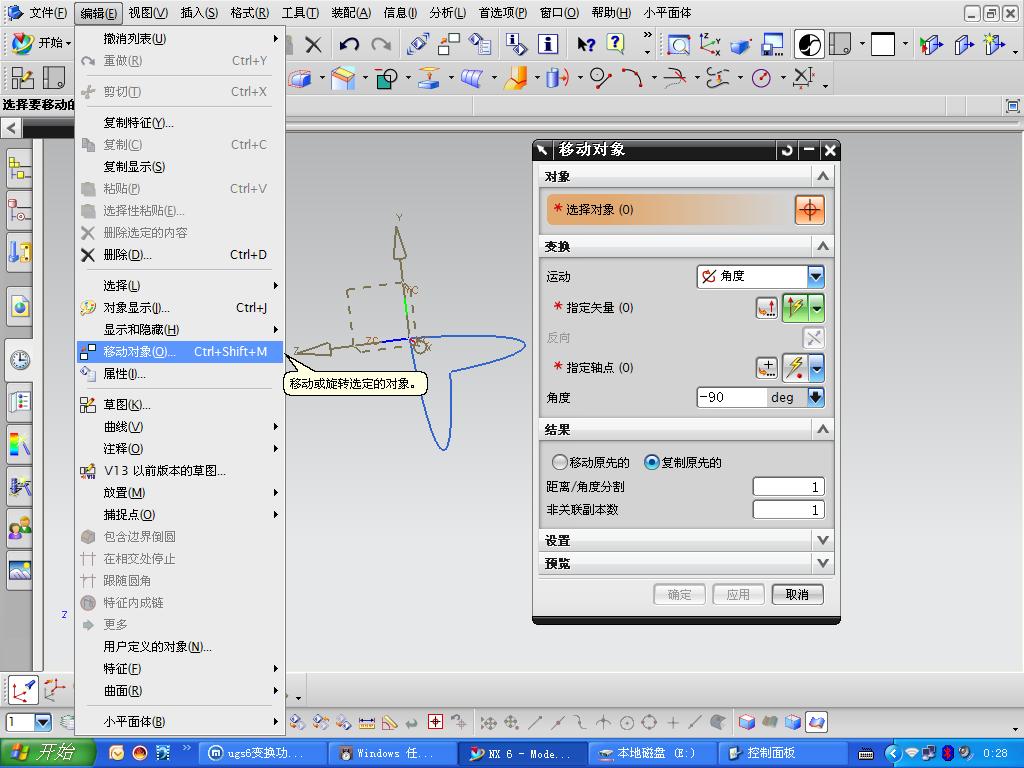Choose 删除(D) from the Edit menu
The image size is (1024, 768).
pyautogui.click(x=180, y=255)
